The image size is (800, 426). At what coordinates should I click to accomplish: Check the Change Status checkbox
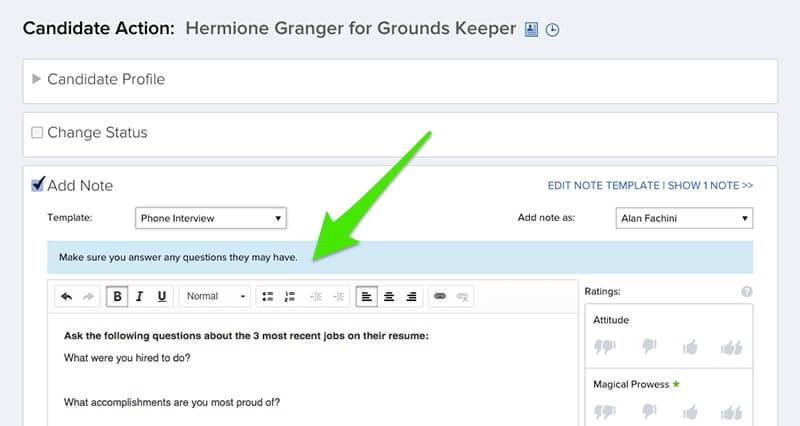pos(37,133)
